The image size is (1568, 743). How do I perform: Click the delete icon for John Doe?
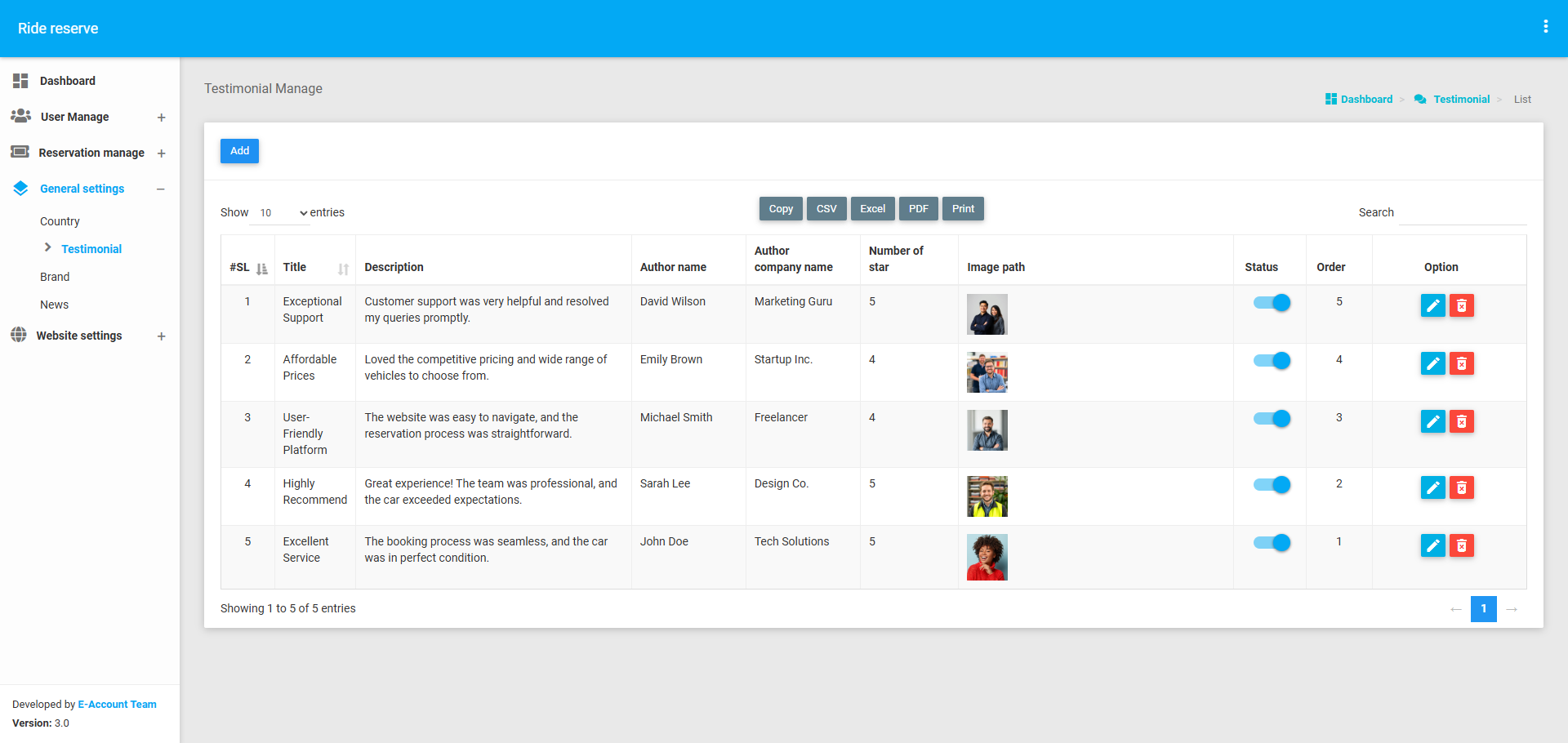[1461, 545]
